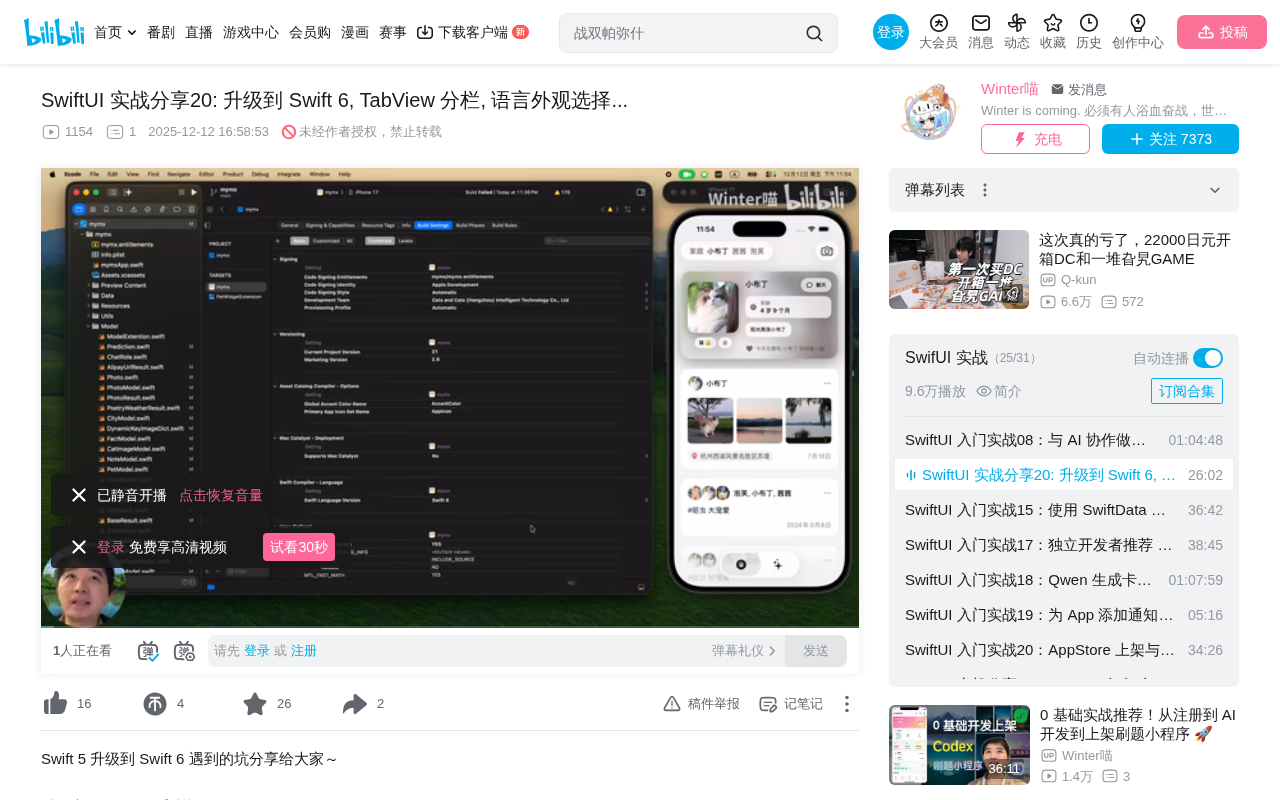Show the 简介 of the collection

point(999,391)
